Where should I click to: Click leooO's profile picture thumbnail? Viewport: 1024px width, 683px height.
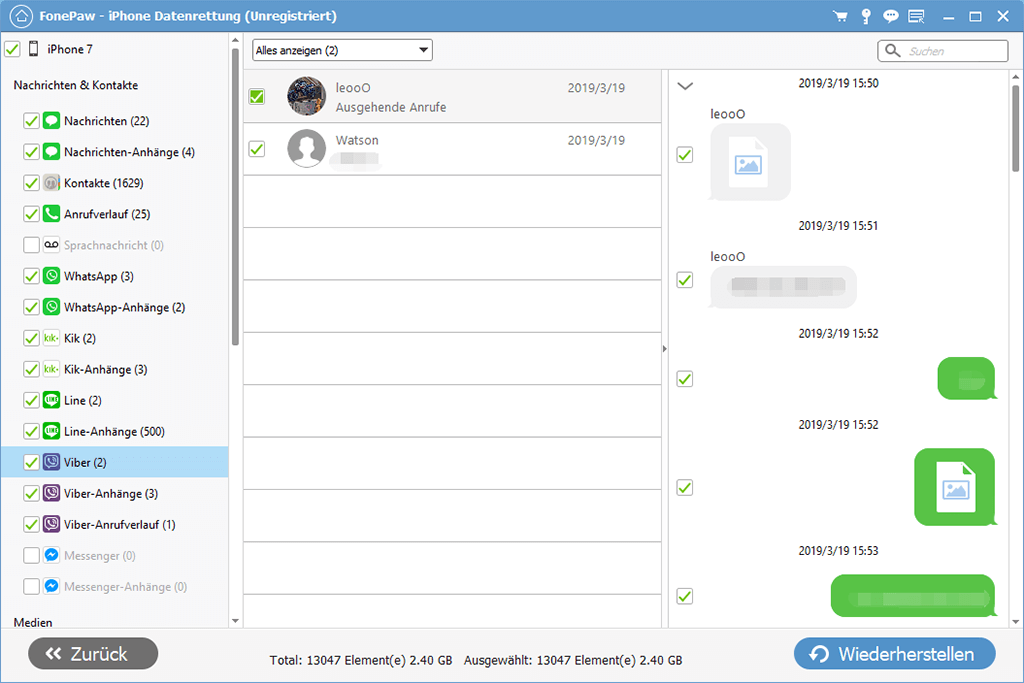[x=306, y=96]
